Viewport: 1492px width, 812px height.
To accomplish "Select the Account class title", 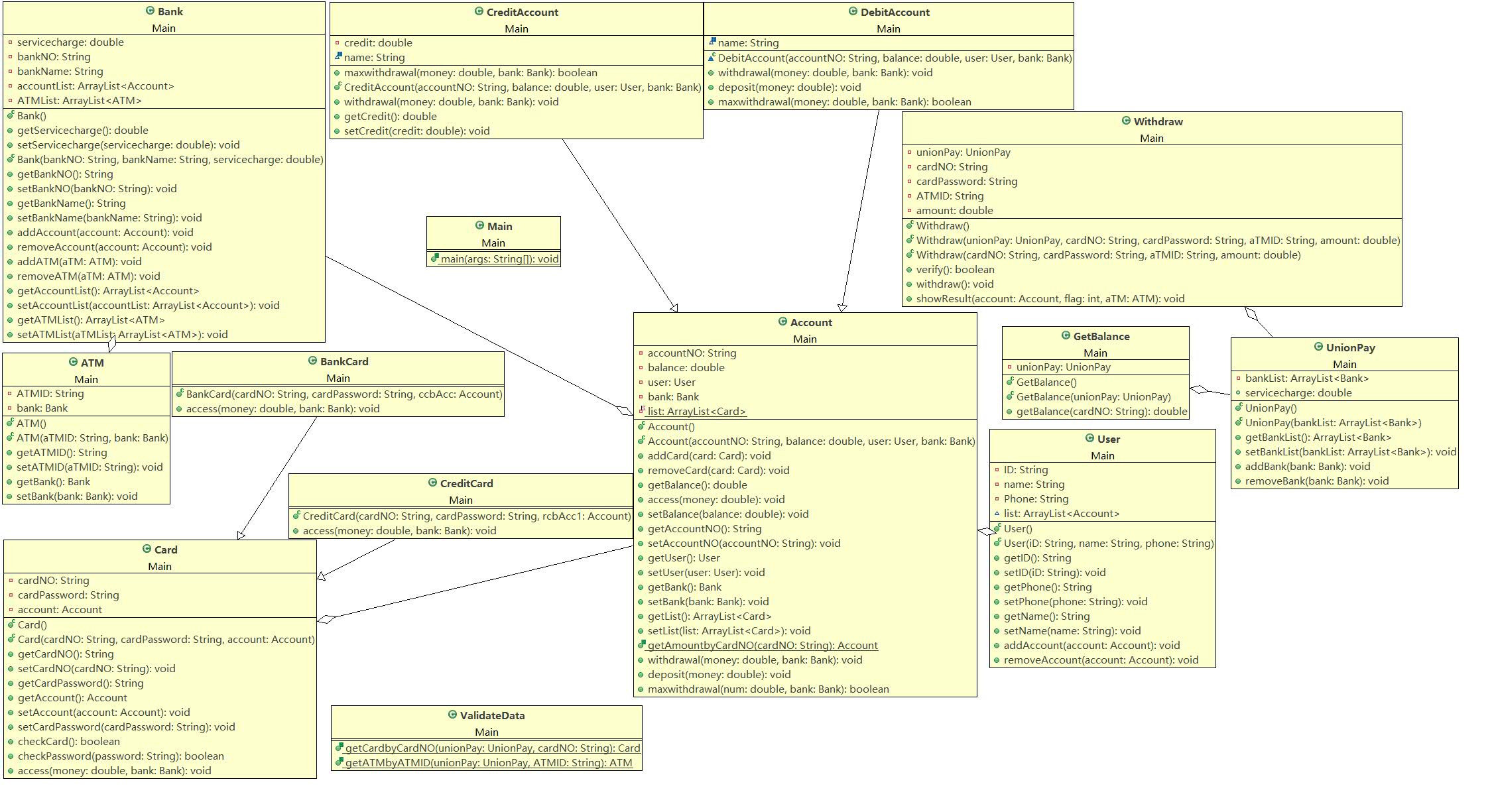I will [x=810, y=323].
